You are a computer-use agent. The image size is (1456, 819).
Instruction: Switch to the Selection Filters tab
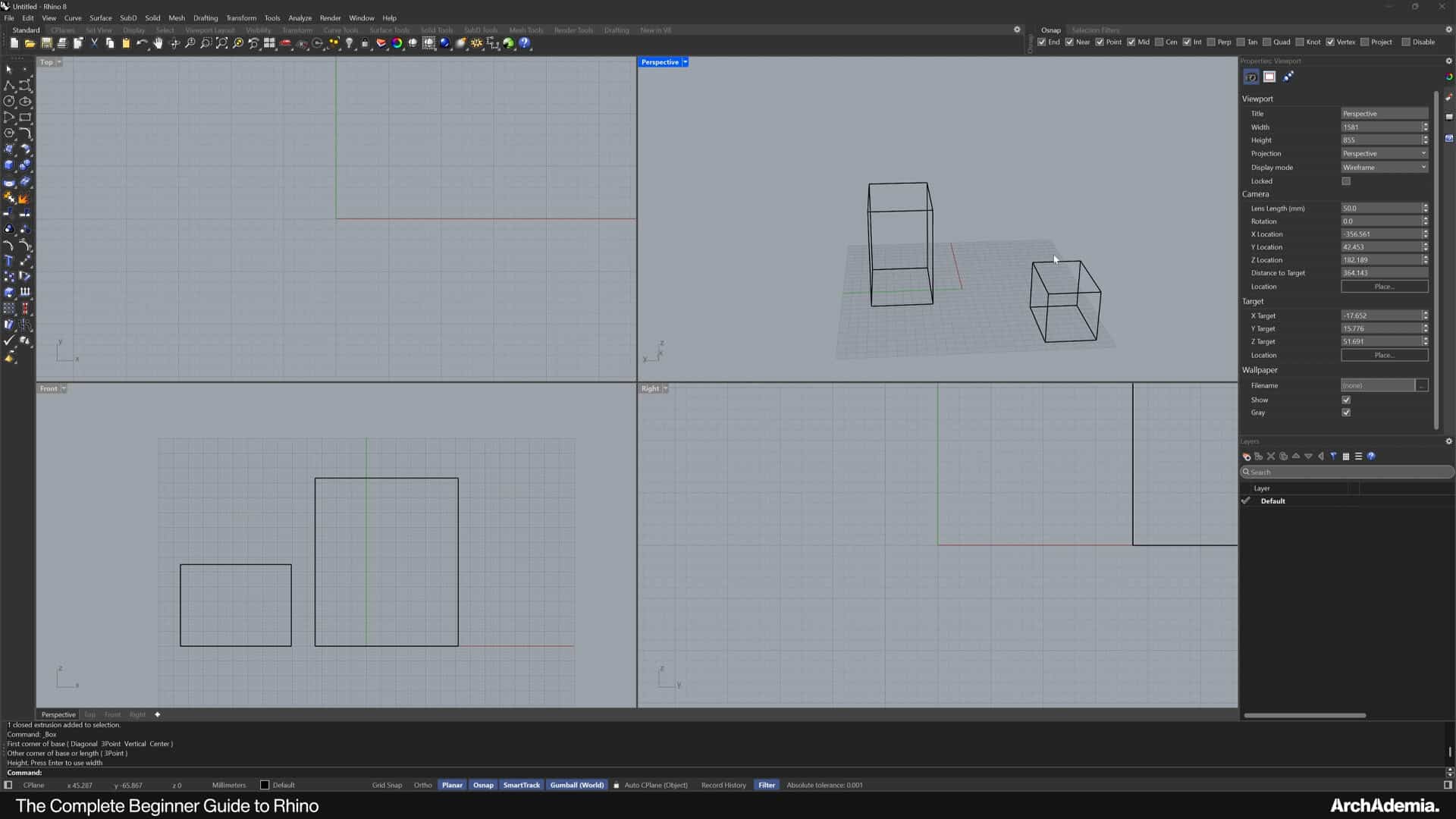click(1095, 30)
